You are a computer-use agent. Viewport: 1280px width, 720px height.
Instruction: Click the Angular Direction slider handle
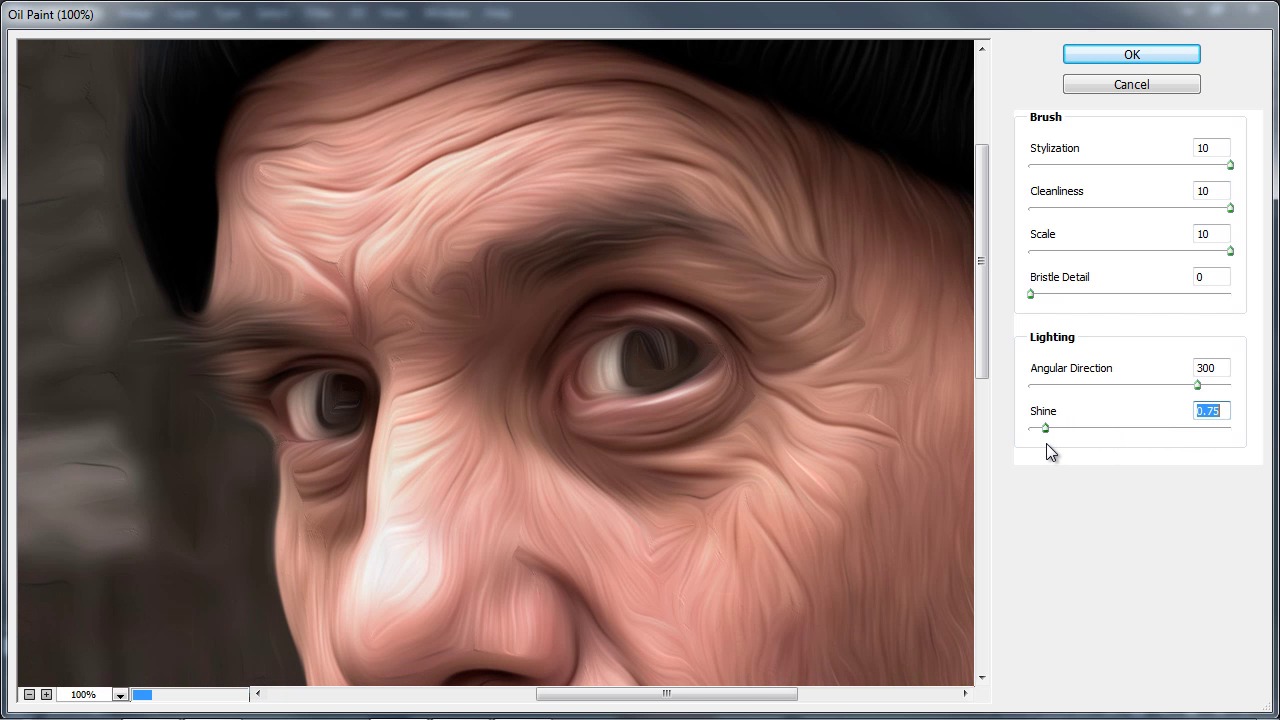point(1197,385)
